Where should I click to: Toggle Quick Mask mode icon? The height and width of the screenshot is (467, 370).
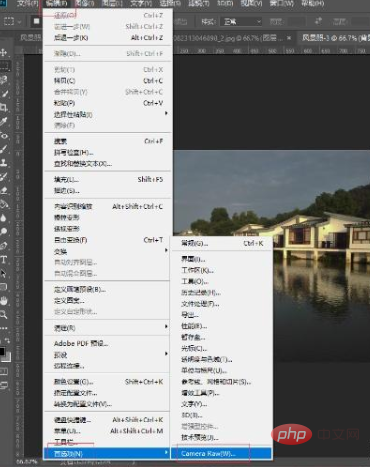coord(4,372)
